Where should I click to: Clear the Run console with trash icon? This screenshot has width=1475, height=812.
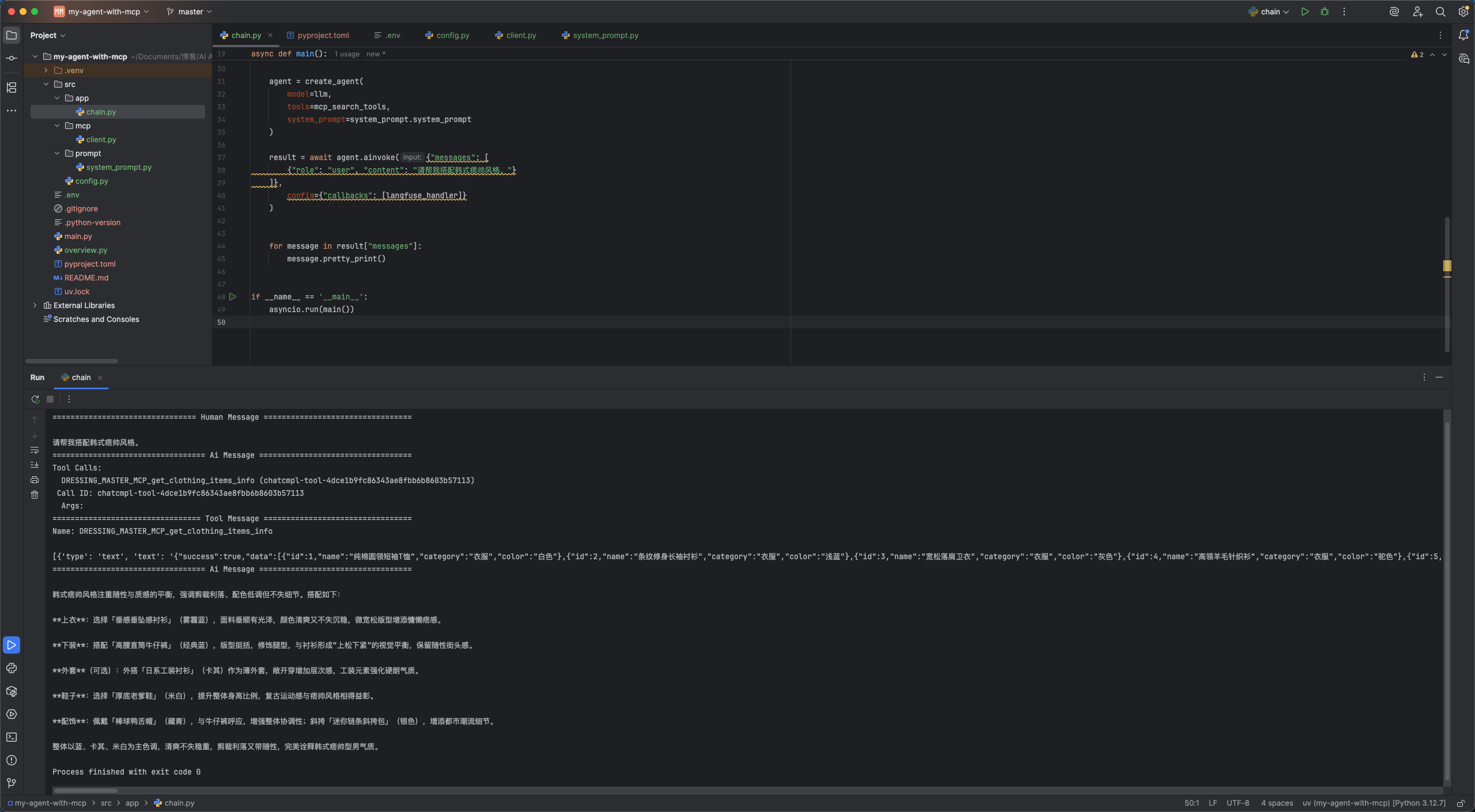pos(35,494)
